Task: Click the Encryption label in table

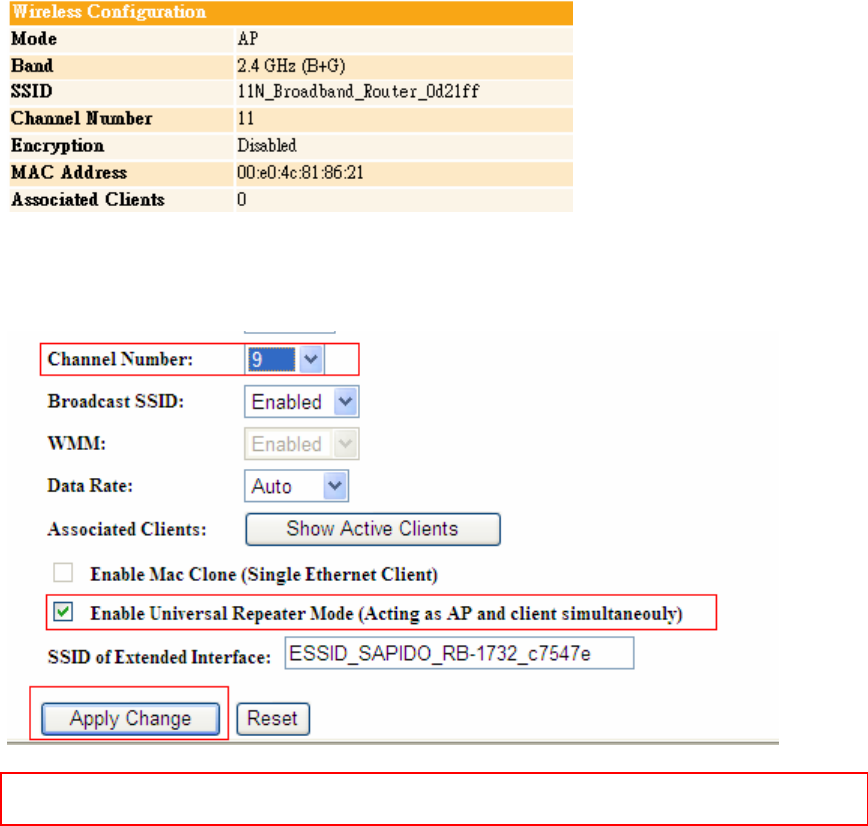Action: coord(58,146)
